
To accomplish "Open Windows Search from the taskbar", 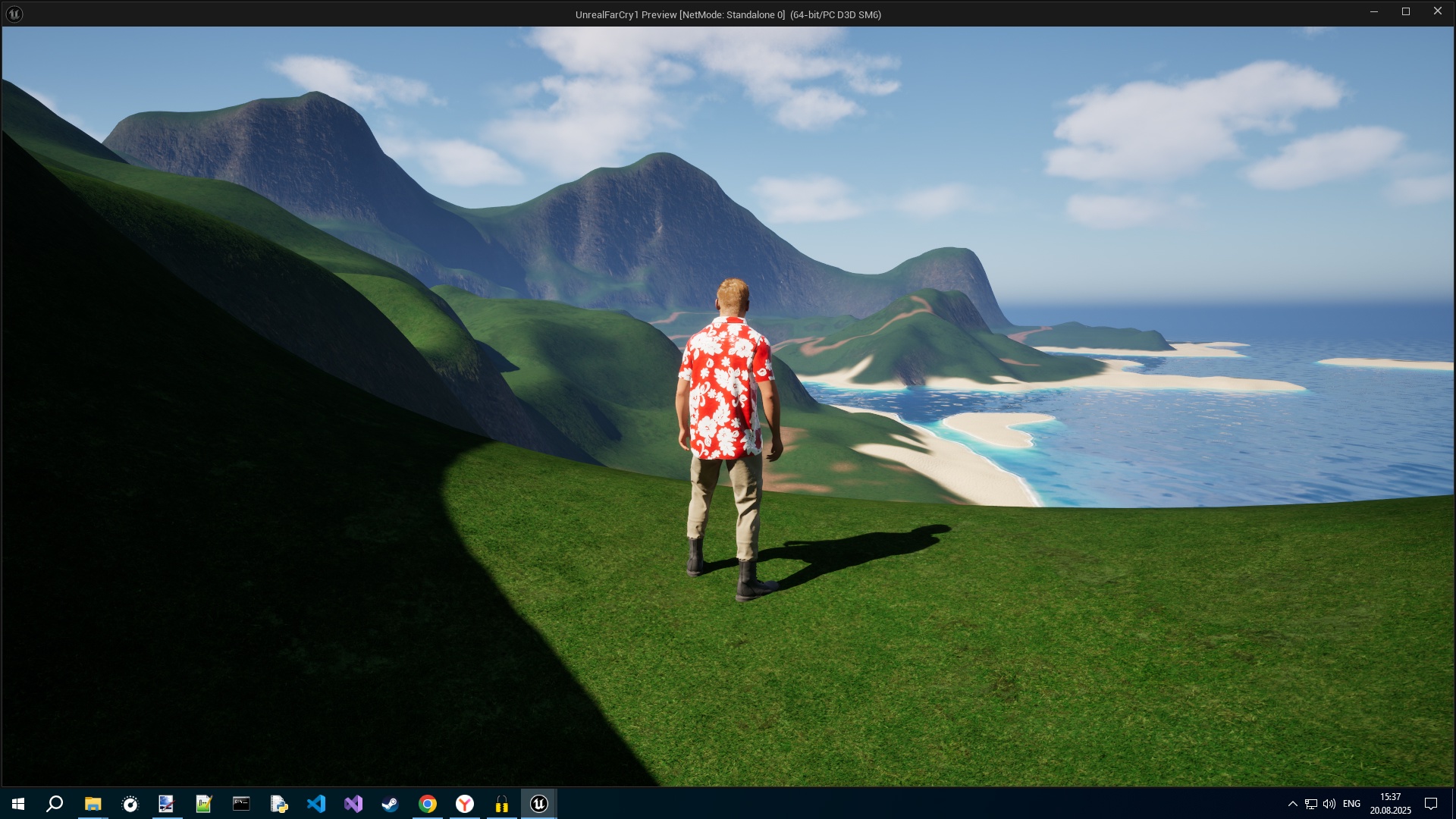I will [x=55, y=804].
